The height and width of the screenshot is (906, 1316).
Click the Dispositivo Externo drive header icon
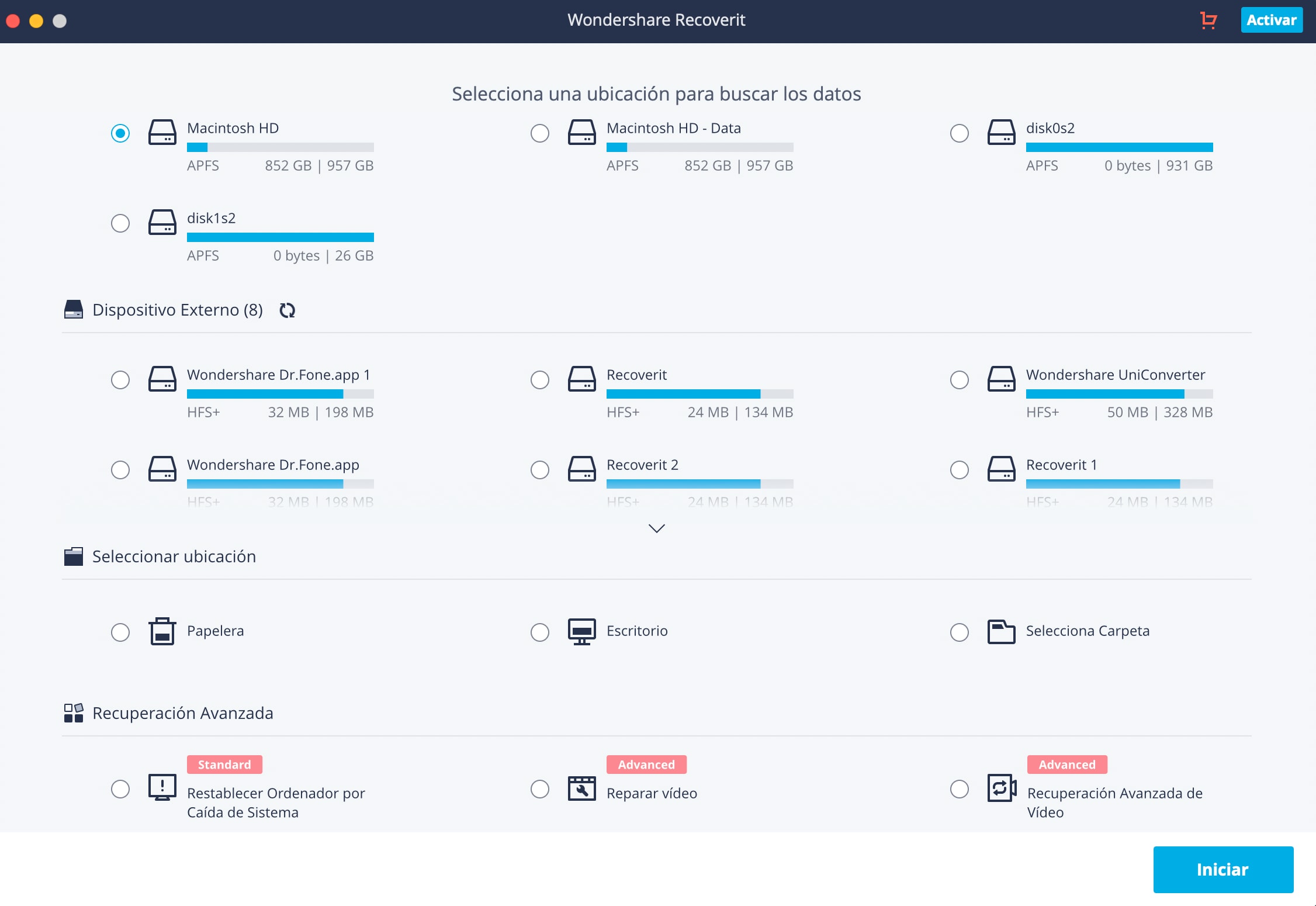tap(74, 310)
